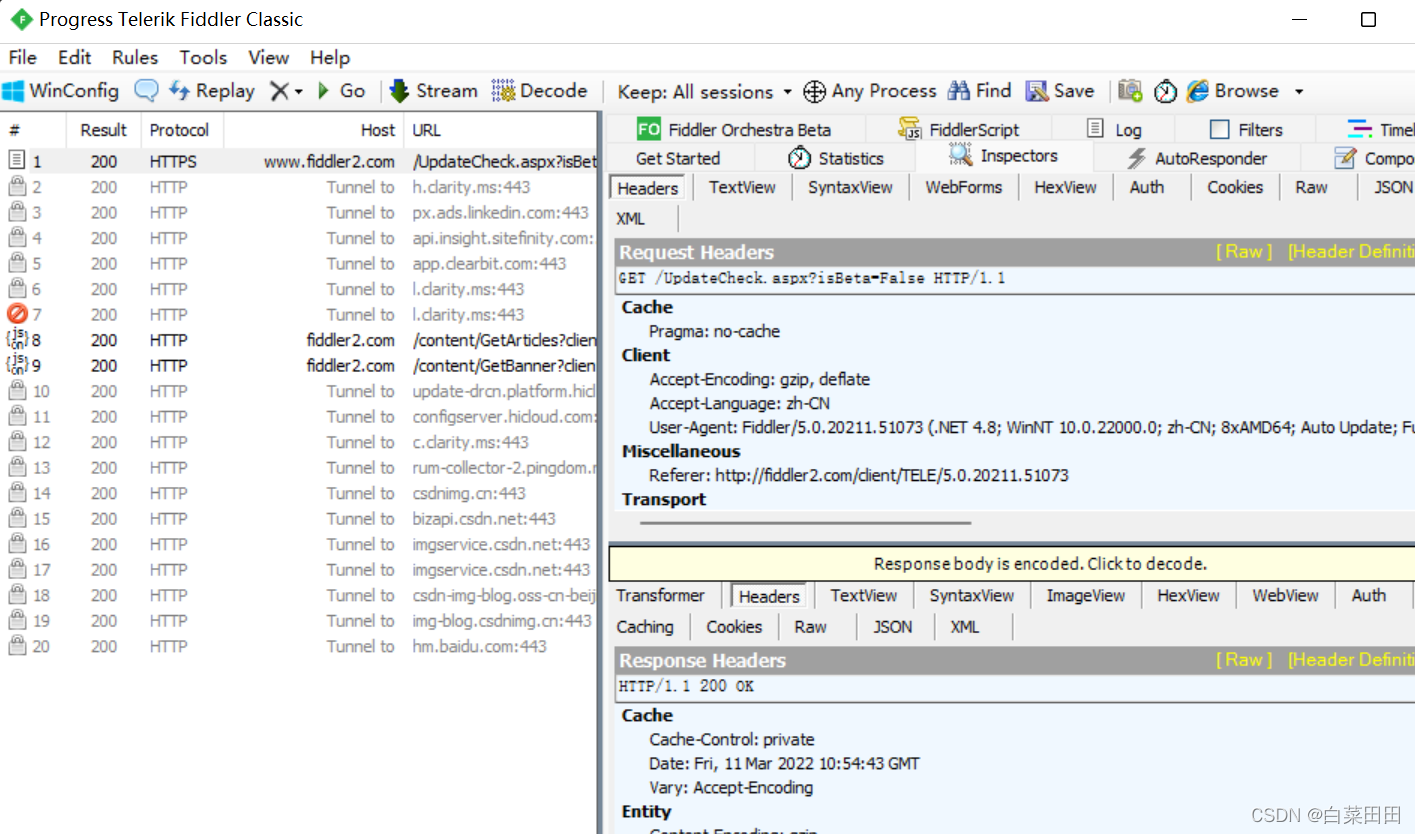This screenshot has width=1415, height=834.
Task: Open the AutoResponder tab
Action: pyautogui.click(x=1197, y=158)
